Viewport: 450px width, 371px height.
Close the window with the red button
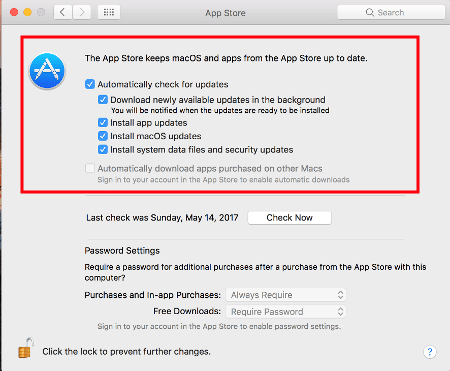click(14, 12)
